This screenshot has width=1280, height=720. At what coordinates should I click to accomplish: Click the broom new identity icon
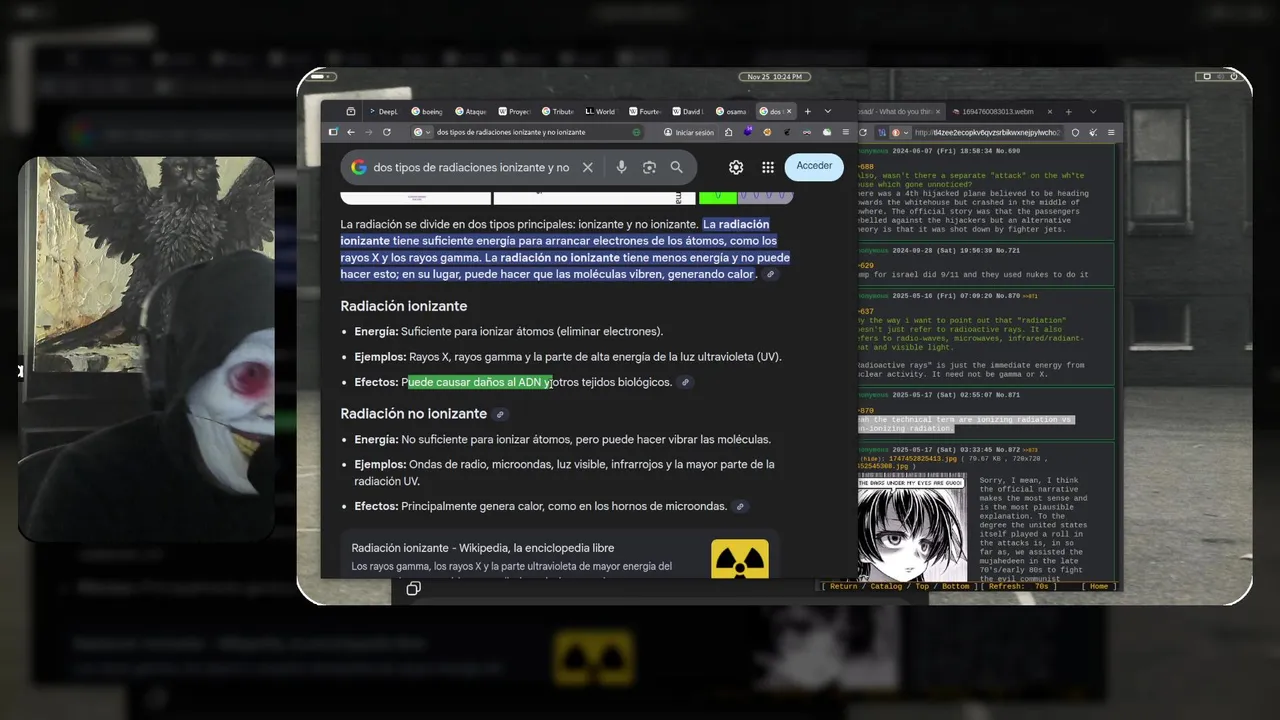pyautogui.click(x=1093, y=132)
